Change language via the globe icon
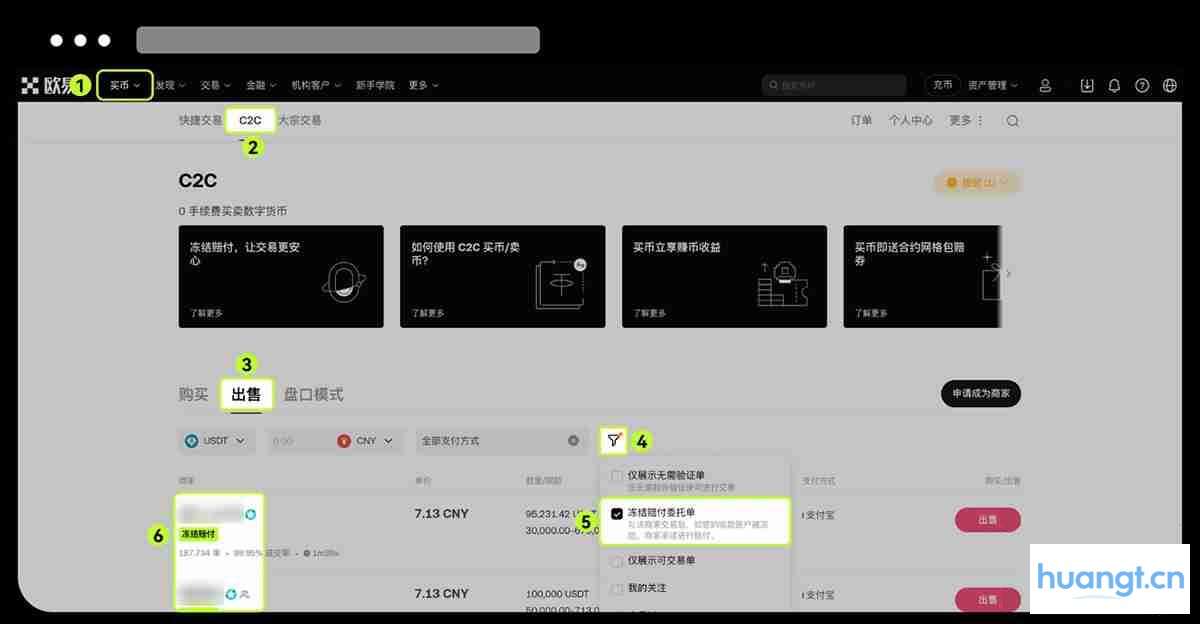 point(1168,85)
